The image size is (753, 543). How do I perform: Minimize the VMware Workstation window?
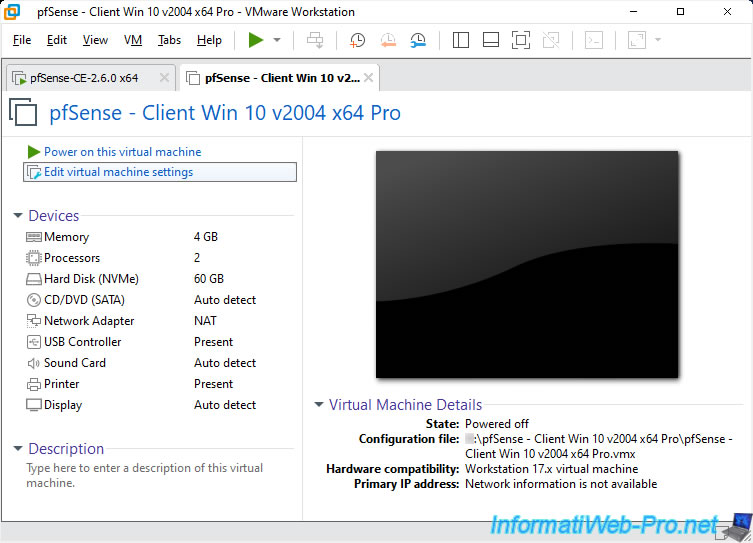633,12
